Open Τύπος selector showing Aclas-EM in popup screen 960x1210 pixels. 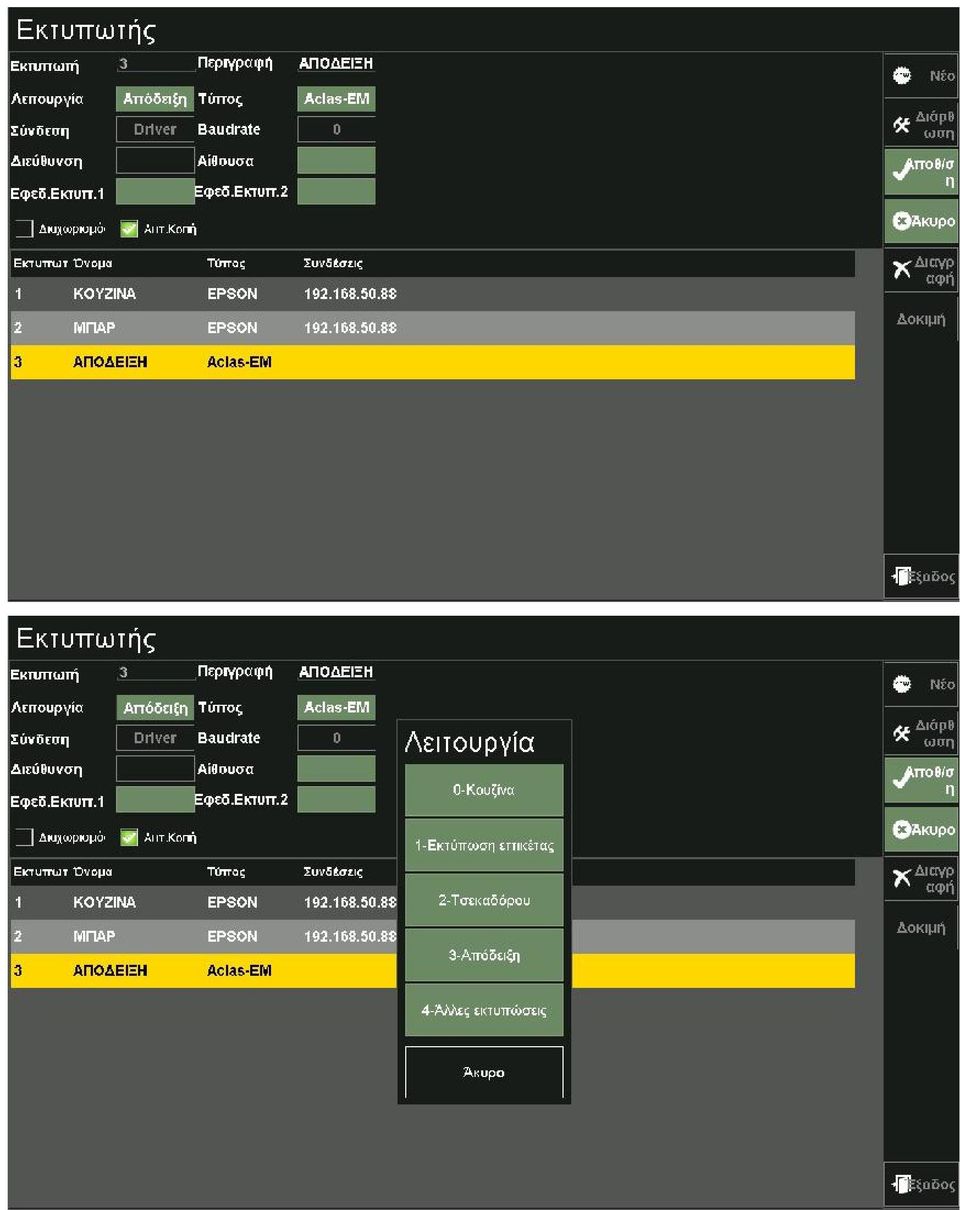pyautogui.click(x=337, y=708)
